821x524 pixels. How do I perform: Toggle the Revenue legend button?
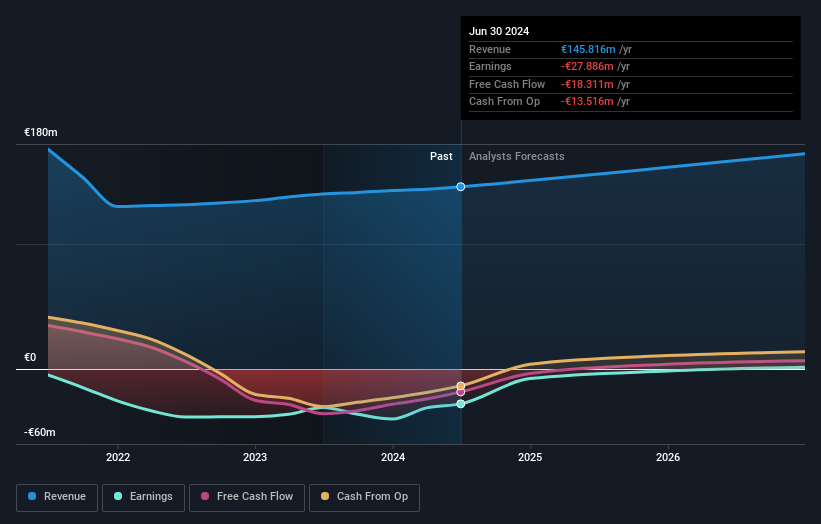click(57, 497)
